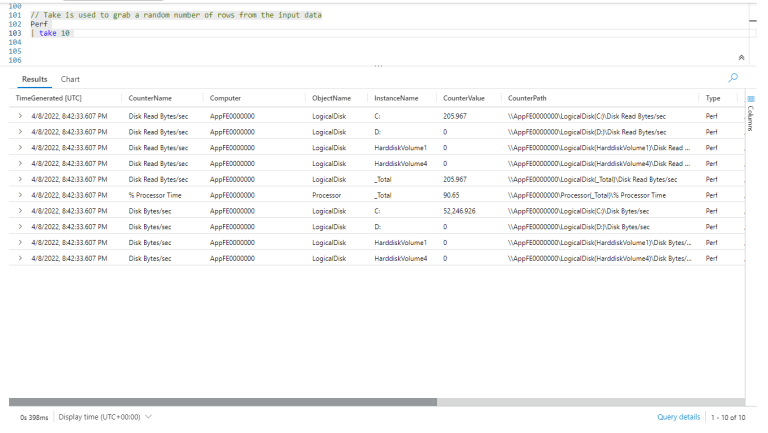Expand the Disk Bytes/sec D: row
Viewport: 768px width, 433px height.
(20, 227)
